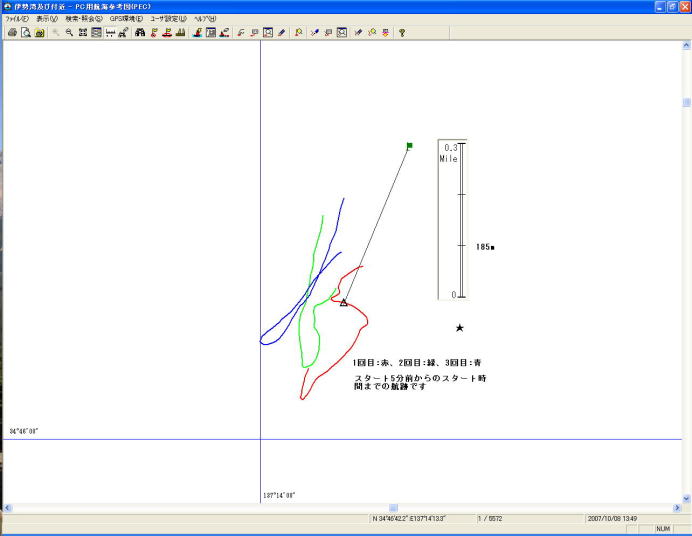Toggle the chart list panel icon
Image resolution: width=692 pixels, height=536 pixels.
(96, 32)
